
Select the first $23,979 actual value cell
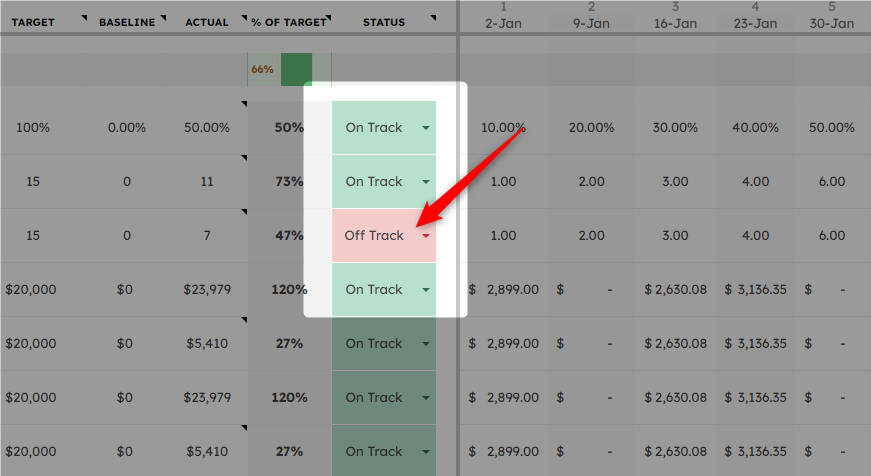pyautogui.click(x=207, y=289)
